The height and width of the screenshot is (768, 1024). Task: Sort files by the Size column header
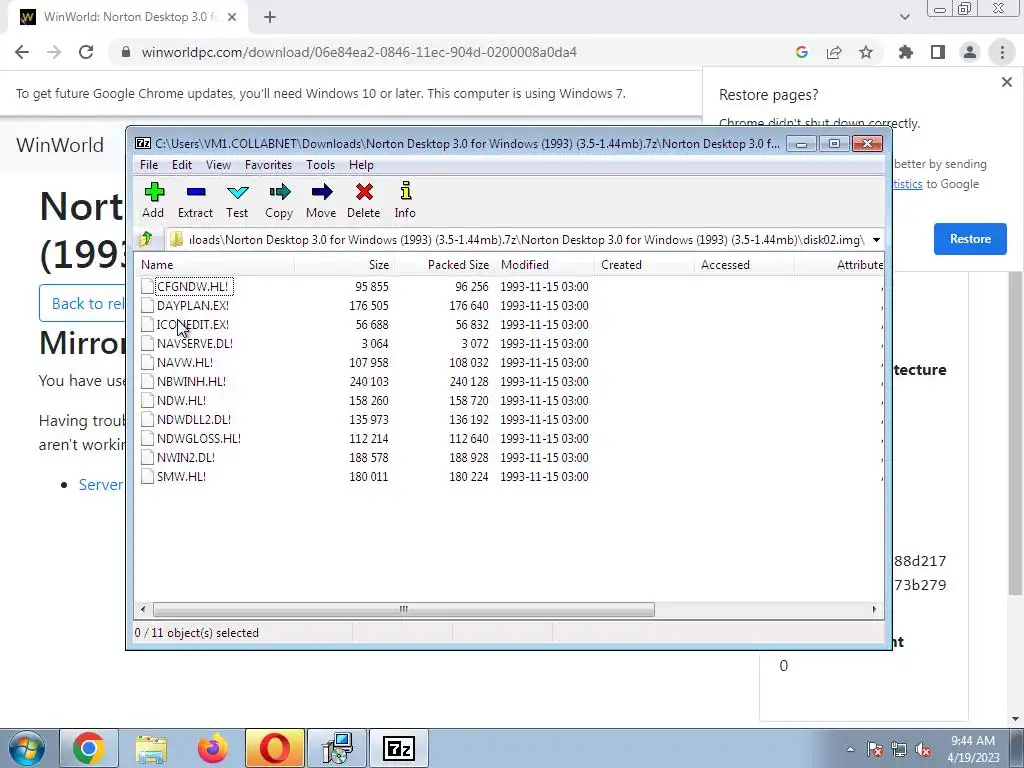coord(344,264)
